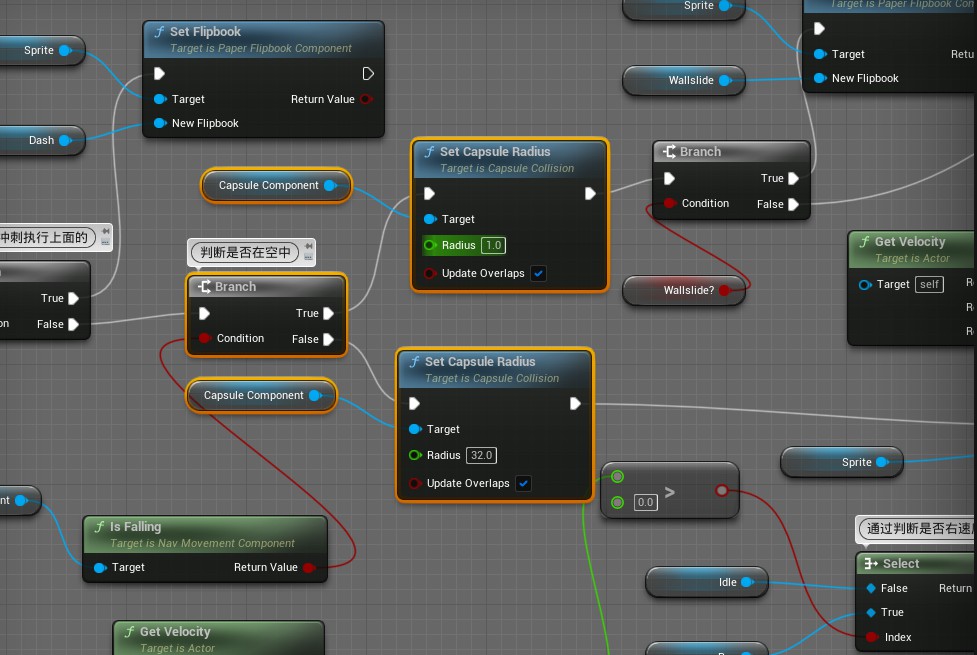Click Condition pin of Branch wired to Wallslide?
The width and height of the screenshot is (977, 655).
click(x=670, y=204)
